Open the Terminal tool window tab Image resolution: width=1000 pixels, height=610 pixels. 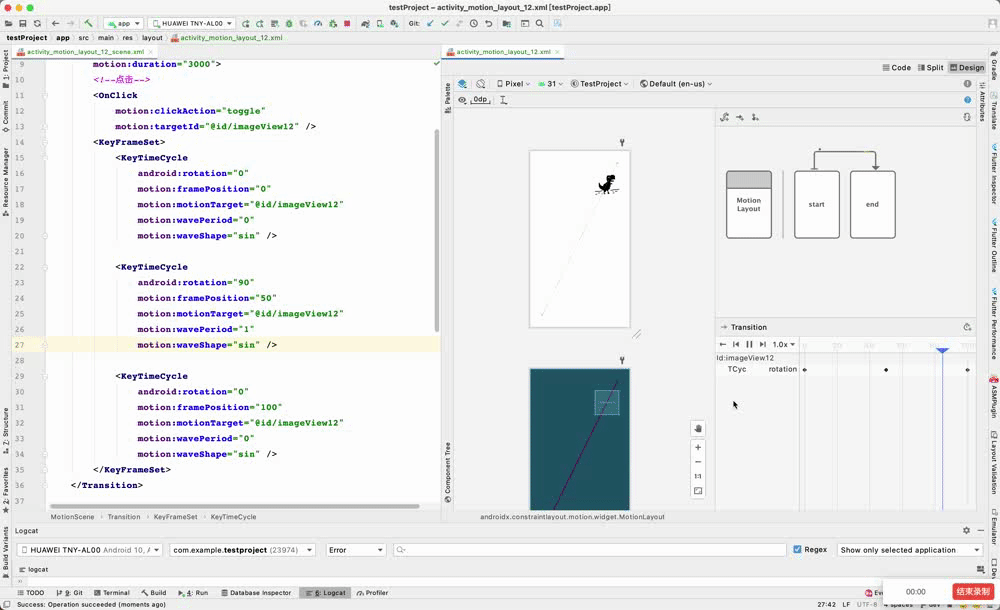(112, 593)
